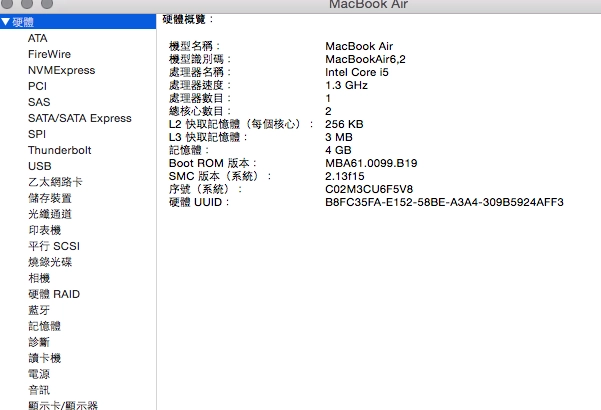Click SMC version 2.13f15
601x410 pixels.
345,176
